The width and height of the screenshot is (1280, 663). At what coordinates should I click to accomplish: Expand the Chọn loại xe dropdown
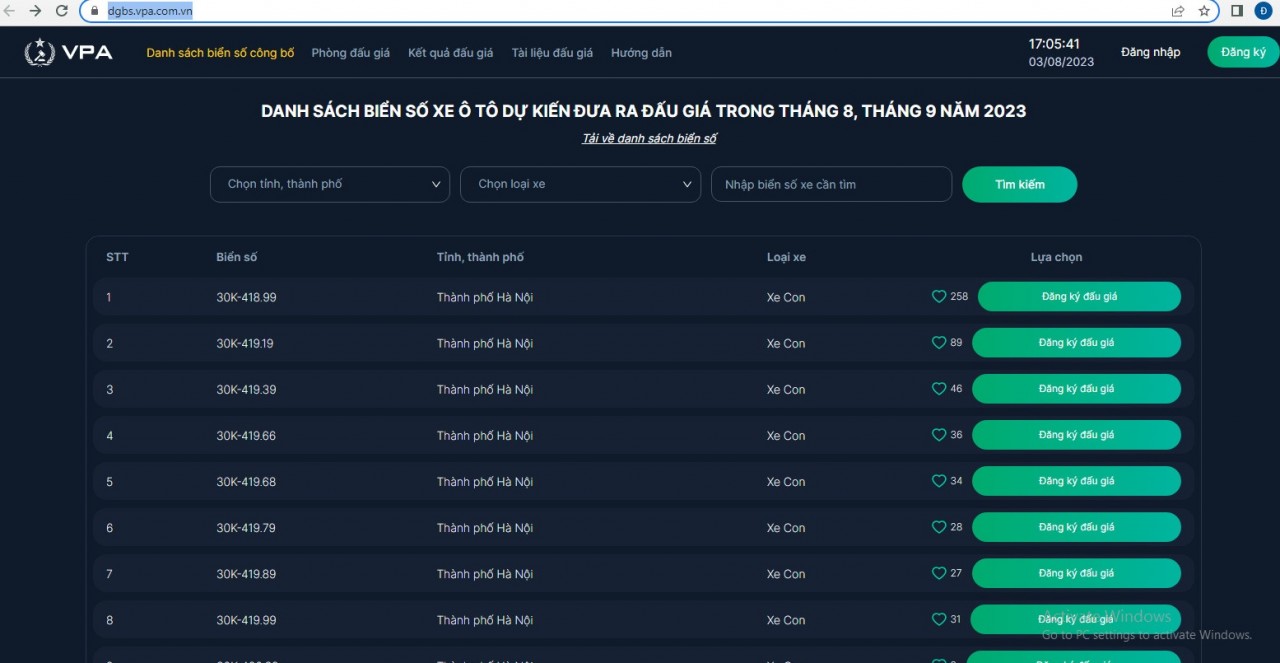(580, 184)
